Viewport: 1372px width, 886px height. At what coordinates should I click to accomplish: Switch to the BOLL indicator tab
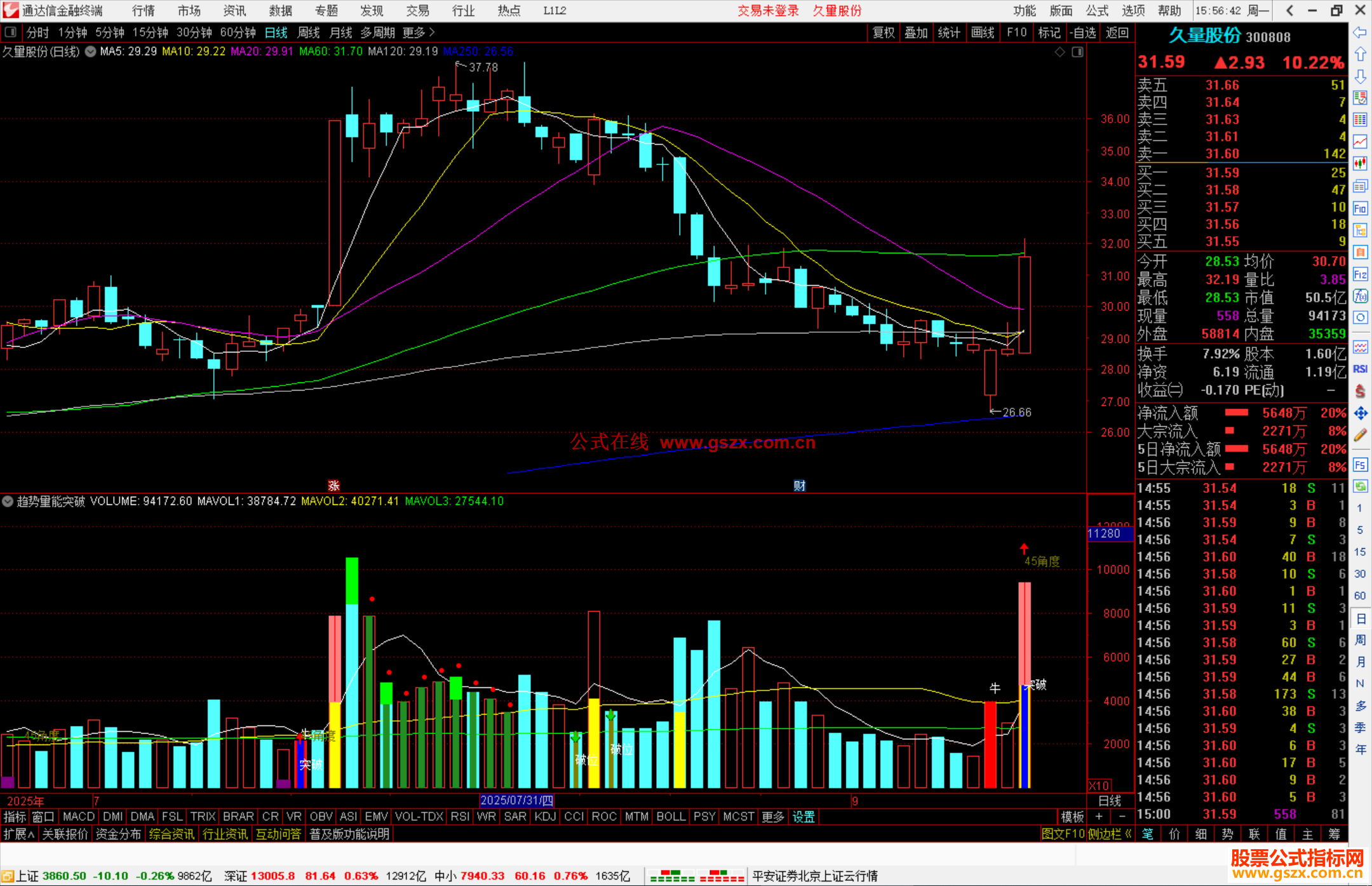click(671, 817)
